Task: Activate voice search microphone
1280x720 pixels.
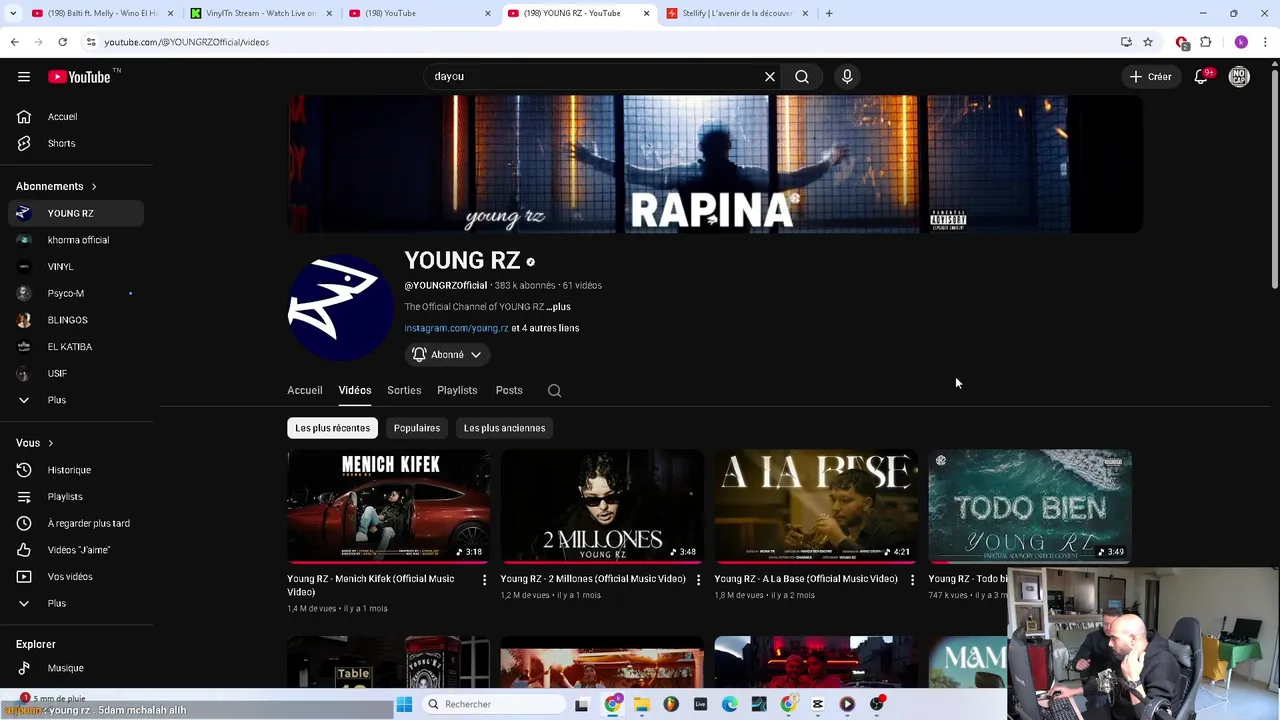Action: click(847, 77)
